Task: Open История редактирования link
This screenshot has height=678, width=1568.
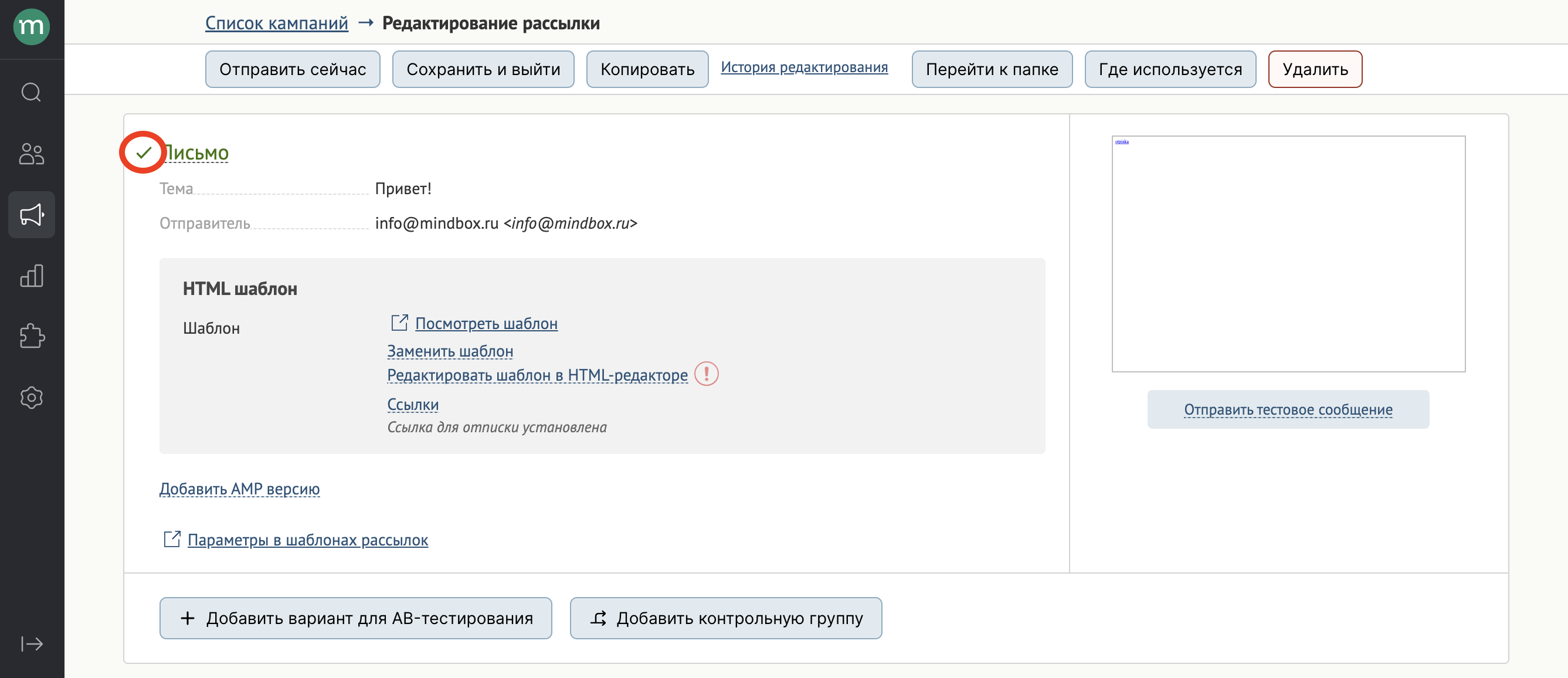Action: pos(804,67)
